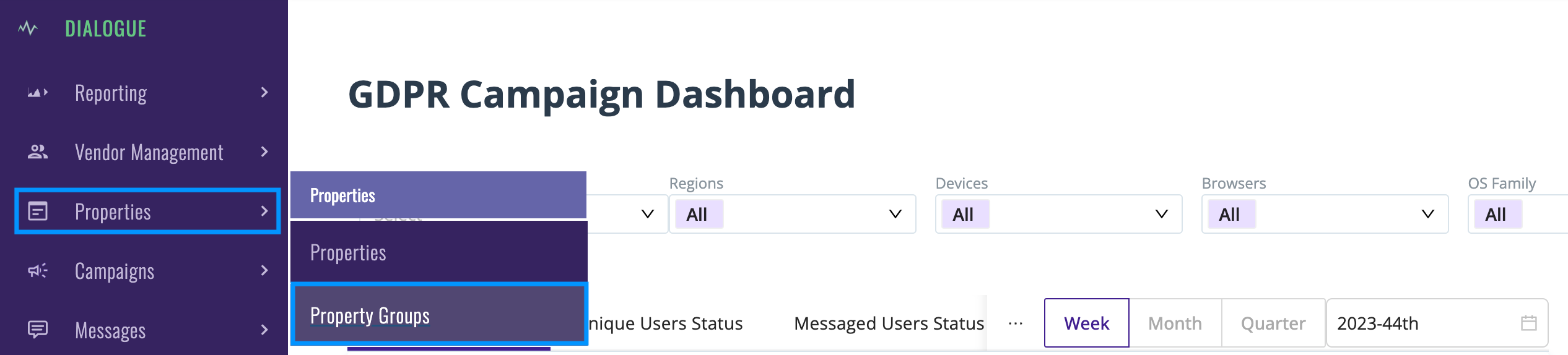
Task: Expand the Messages menu chevron
Action: [x=264, y=330]
